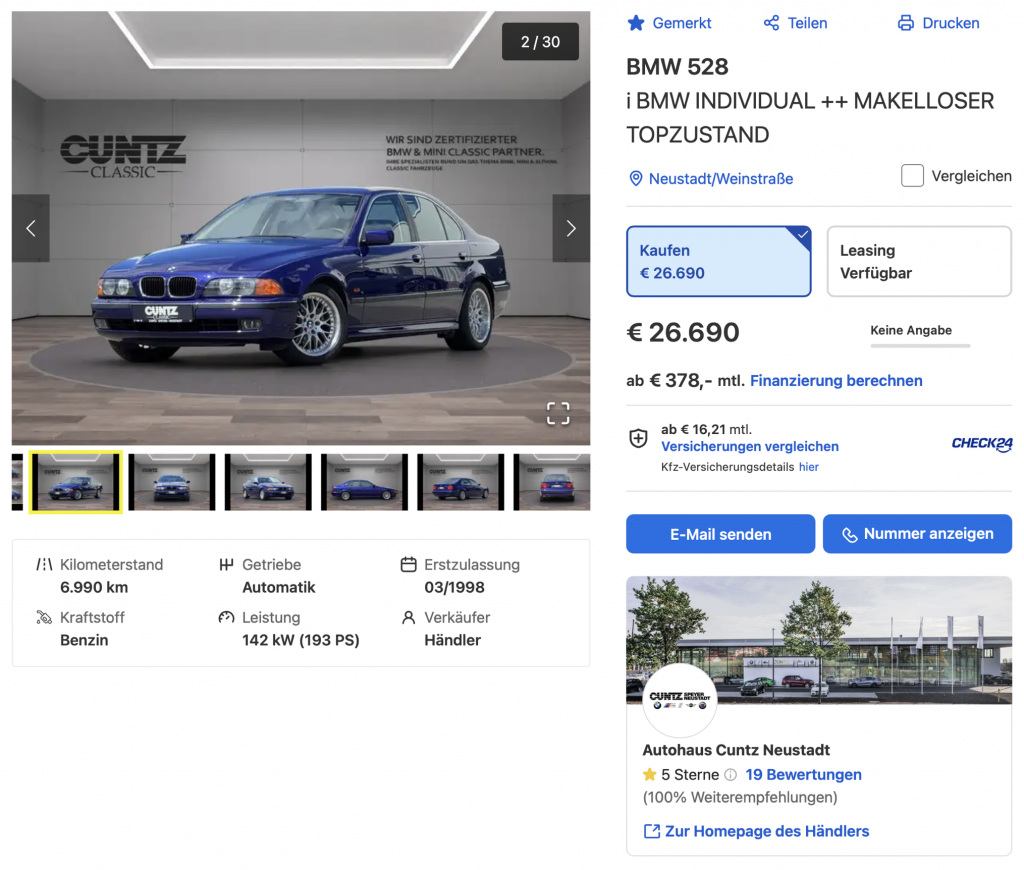Click the Drucken printer icon
Image resolution: width=1024 pixels, height=870 pixels.
point(905,23)
